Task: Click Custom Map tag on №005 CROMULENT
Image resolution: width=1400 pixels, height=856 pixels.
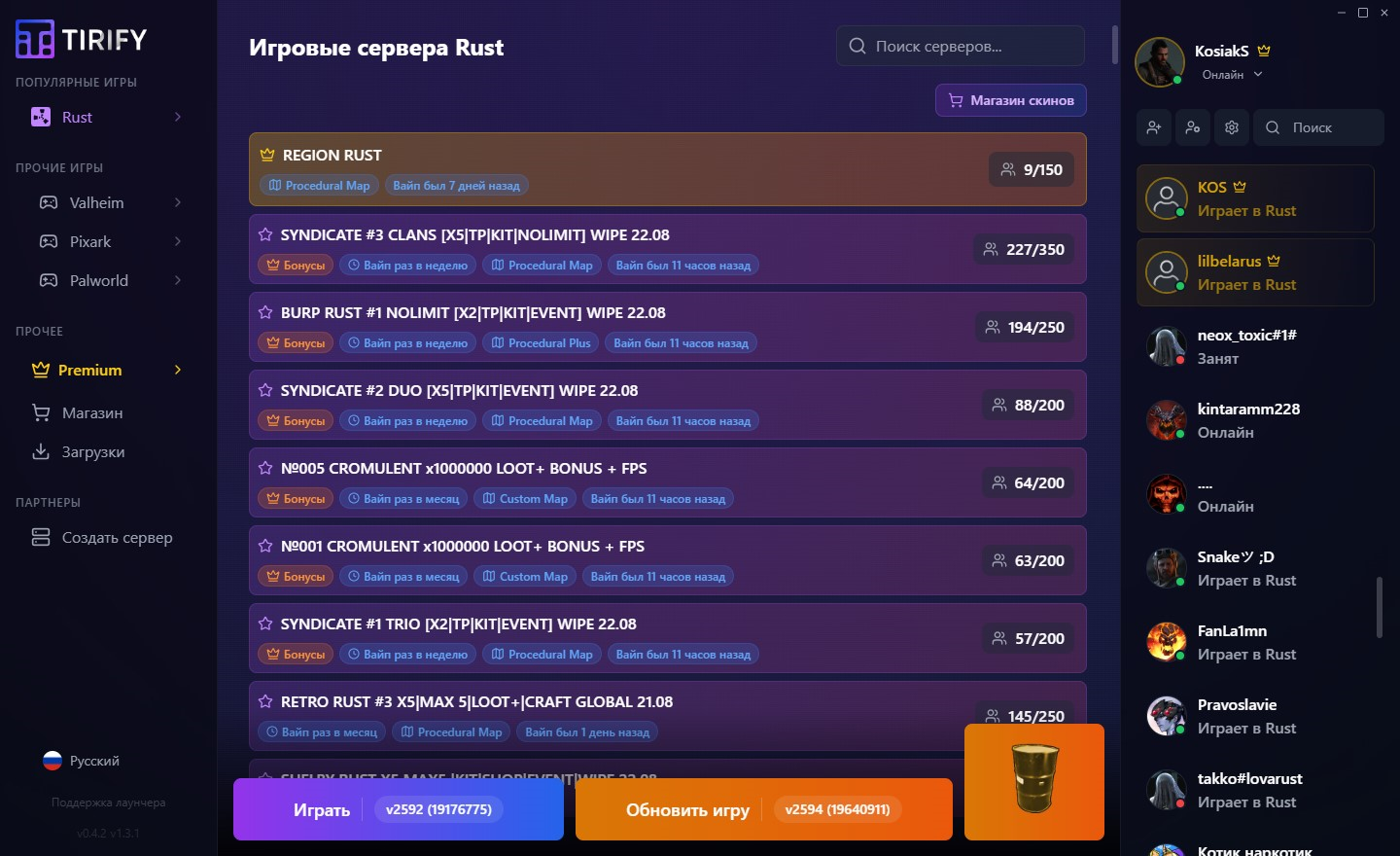Action: (x=525, y=499)
